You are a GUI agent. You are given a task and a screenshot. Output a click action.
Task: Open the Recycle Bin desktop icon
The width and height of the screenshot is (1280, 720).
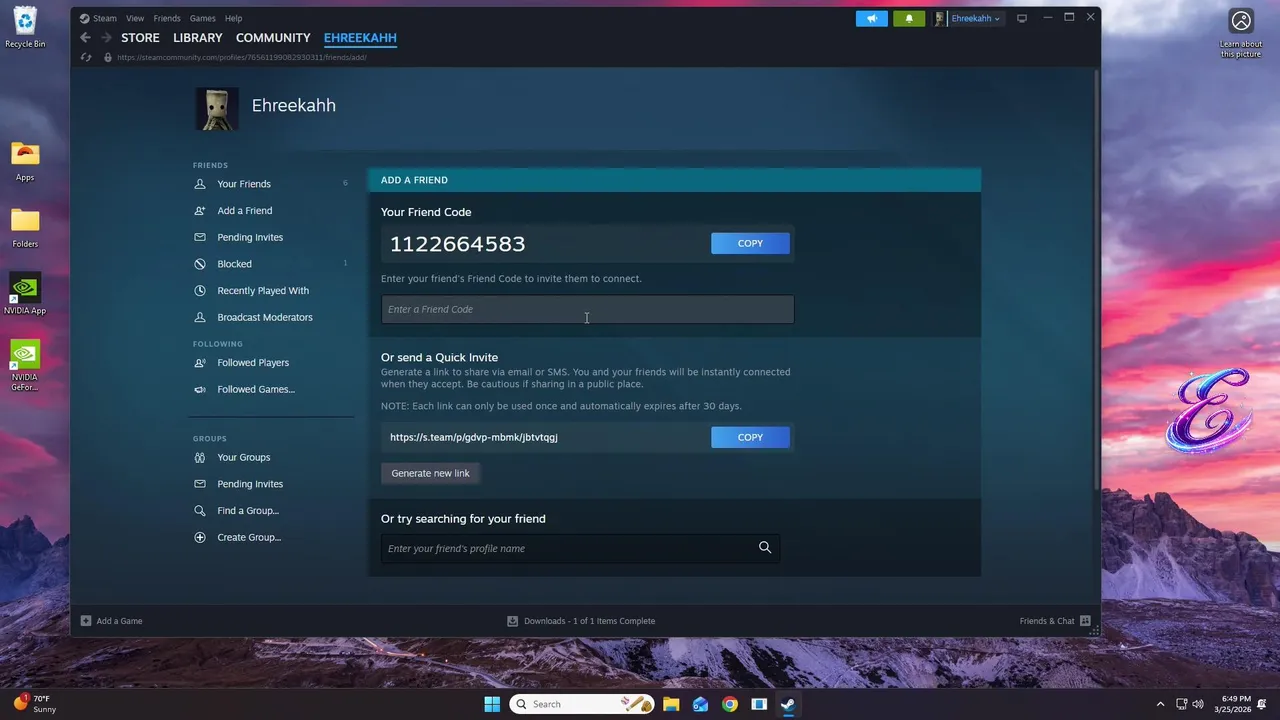25,27
